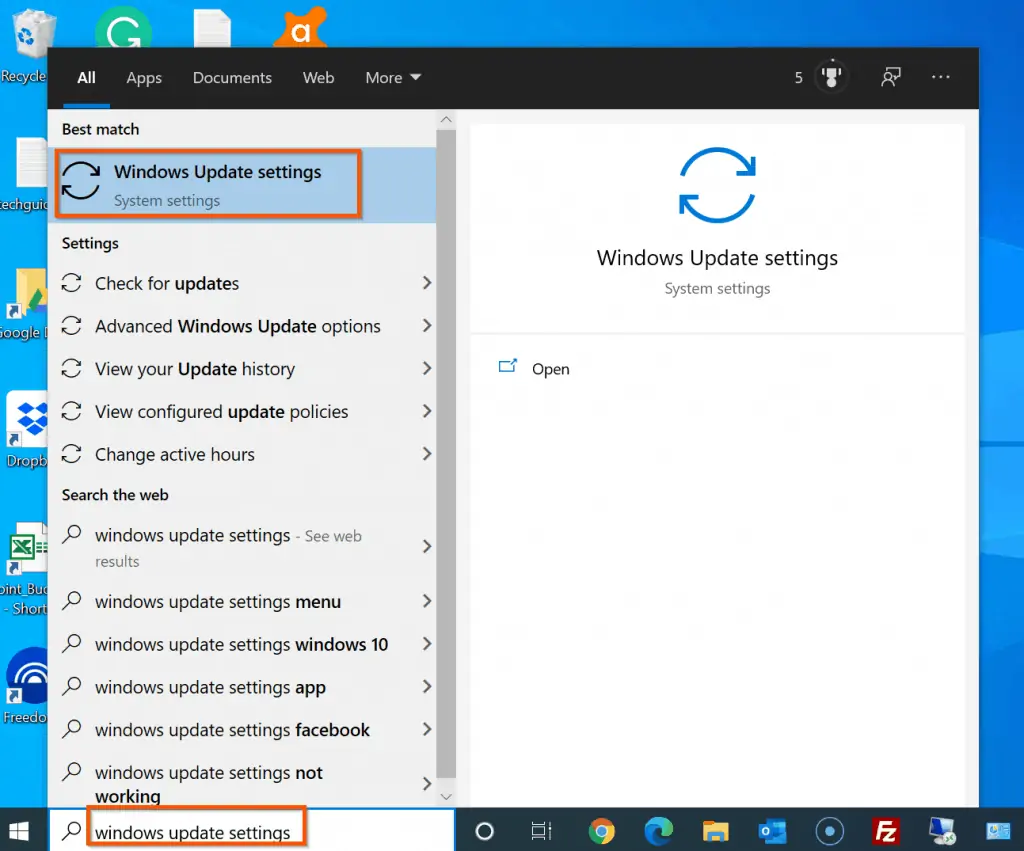The width and height of the screenshot is (1024, 851).
Task: Open search options via the ellipsis icon
Action: 939,76
